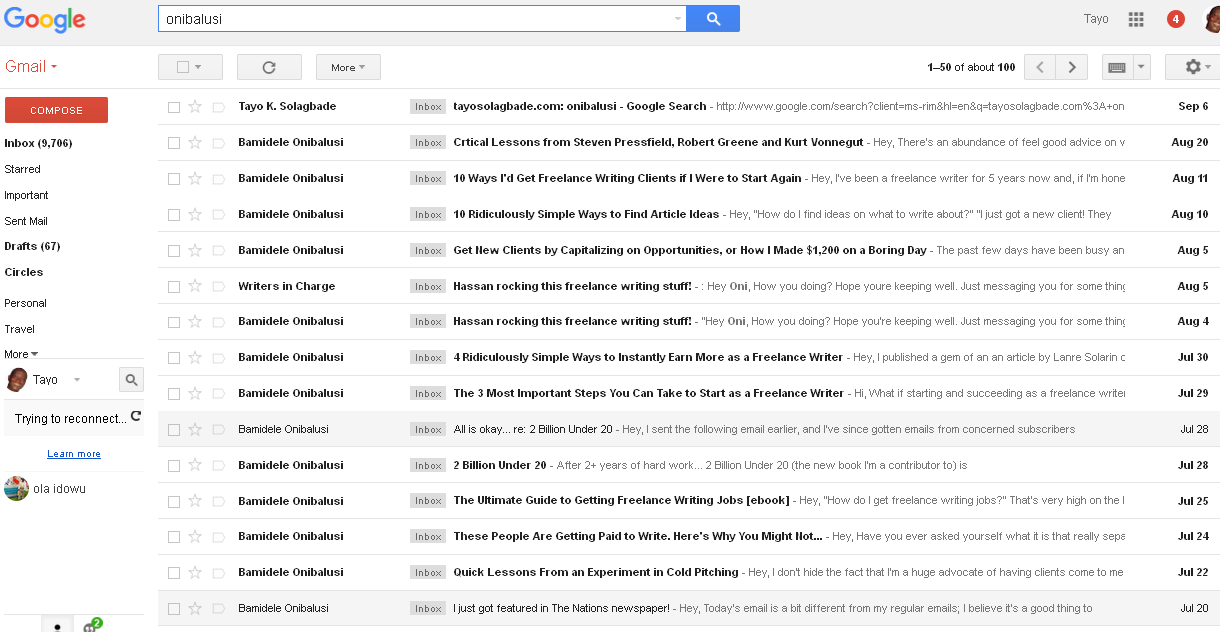Viewport: 1220px width, 632px height.
Task: Tick checkbox for the Aug 20 email
Action: pos(174,143)
